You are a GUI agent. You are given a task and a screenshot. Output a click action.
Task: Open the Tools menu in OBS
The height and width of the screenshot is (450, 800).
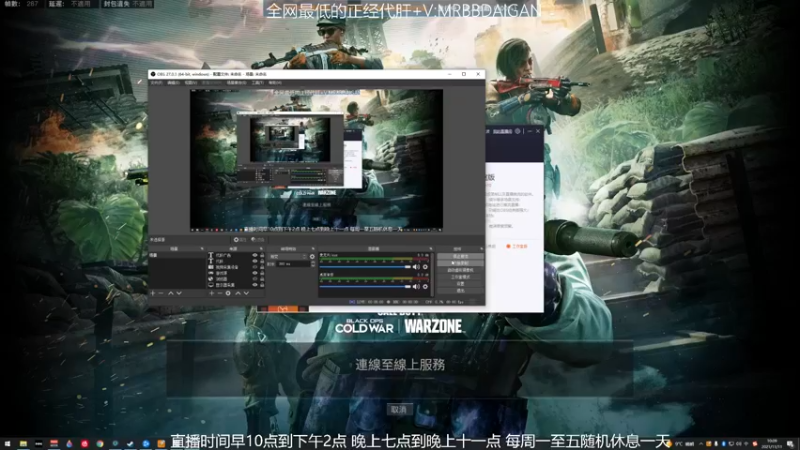click(258, 83)
